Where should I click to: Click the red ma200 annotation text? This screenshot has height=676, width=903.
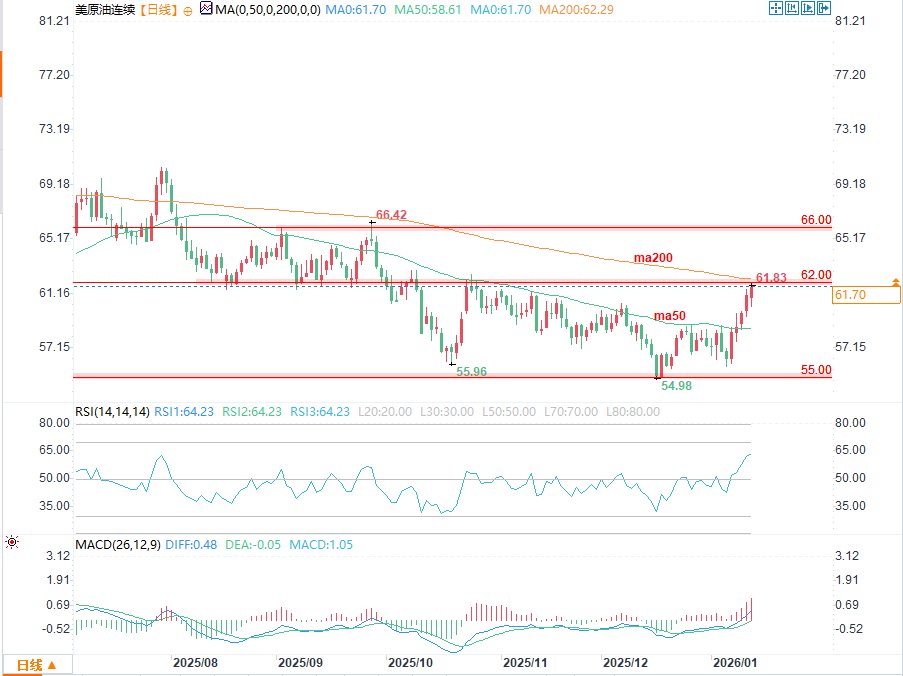[x=653, y=258]
